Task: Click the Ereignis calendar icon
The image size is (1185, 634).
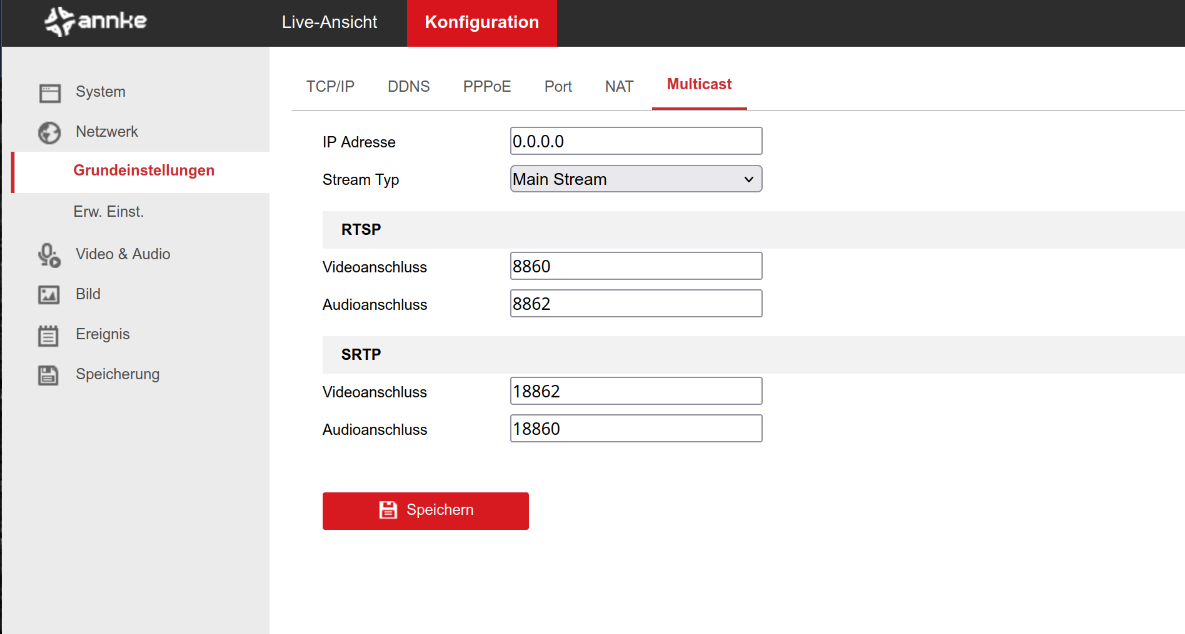Action: pos(49,335)
